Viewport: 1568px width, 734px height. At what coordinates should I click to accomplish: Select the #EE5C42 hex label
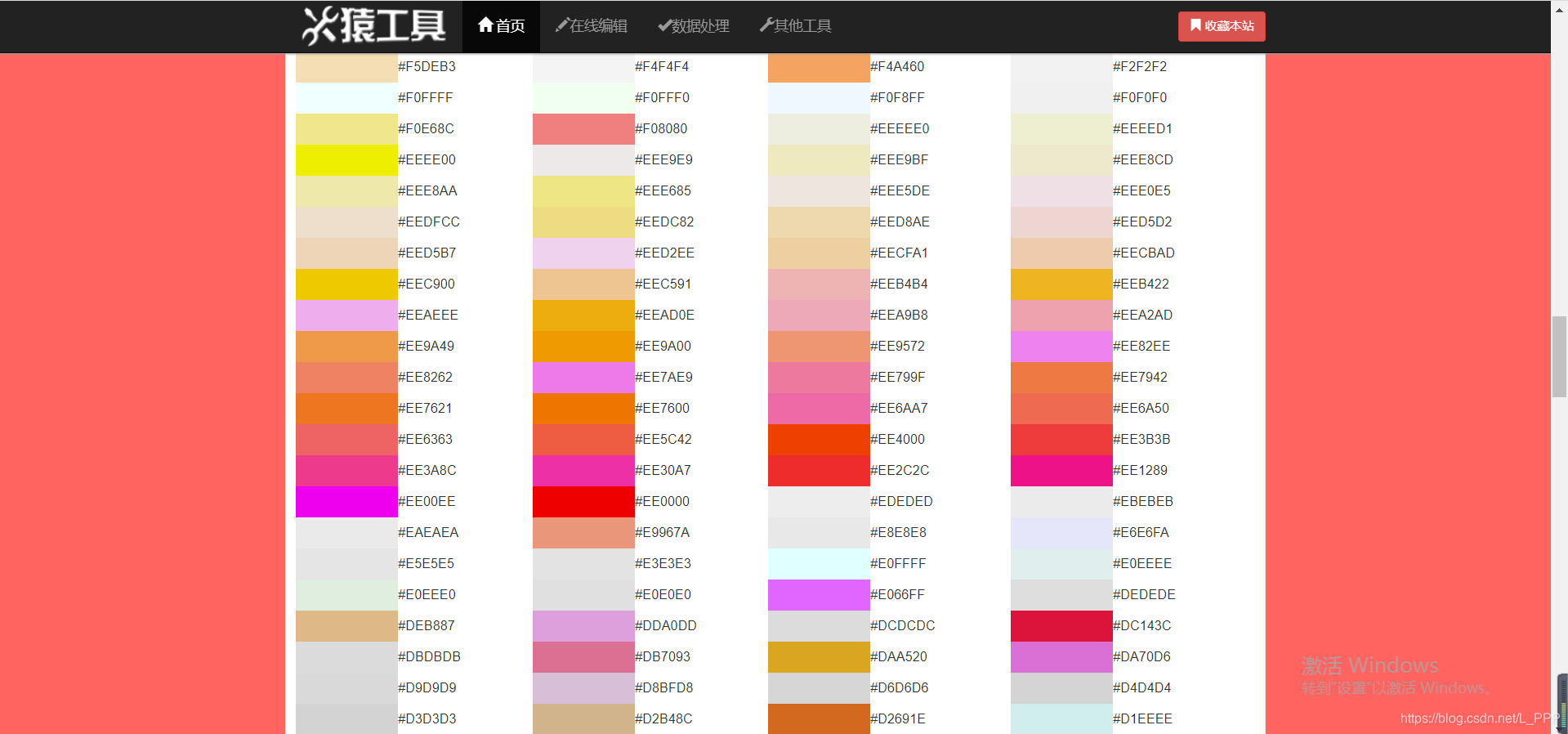click(663, 440)
